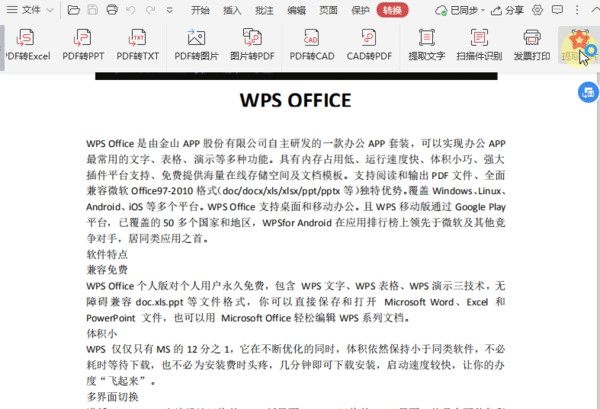Image resolution: width=600 pixels, height=409 pixels.
Task: Open the three-dot more options menu
Action: point(577,10)
